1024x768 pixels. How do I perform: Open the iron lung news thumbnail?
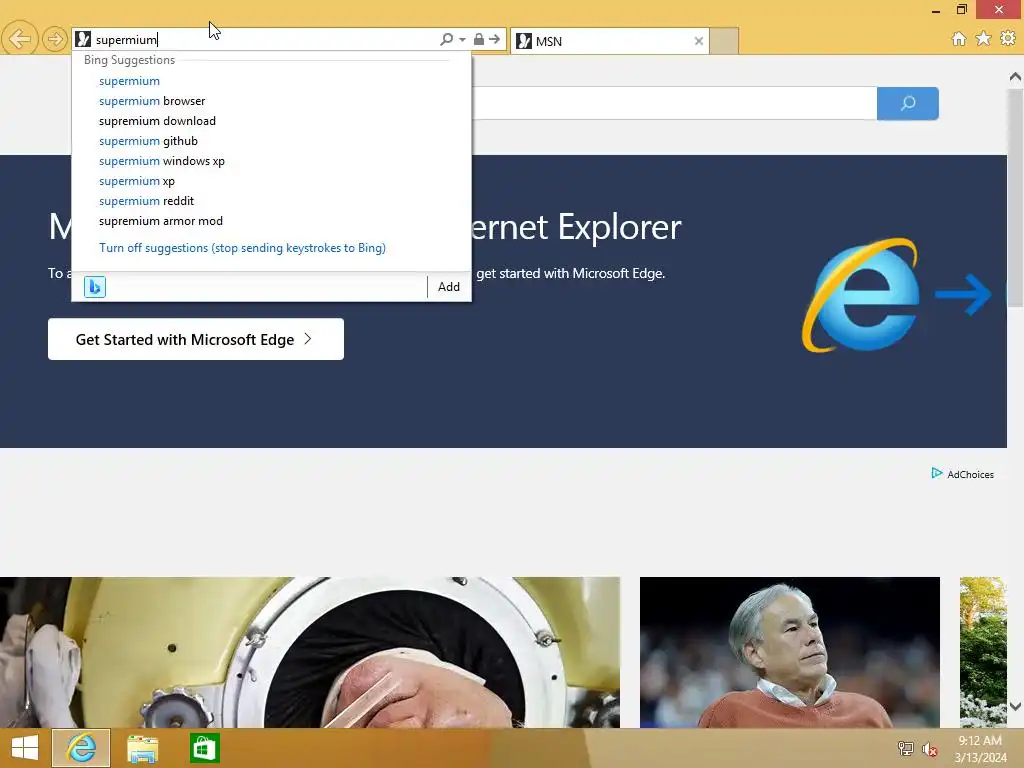click(310, 652)
